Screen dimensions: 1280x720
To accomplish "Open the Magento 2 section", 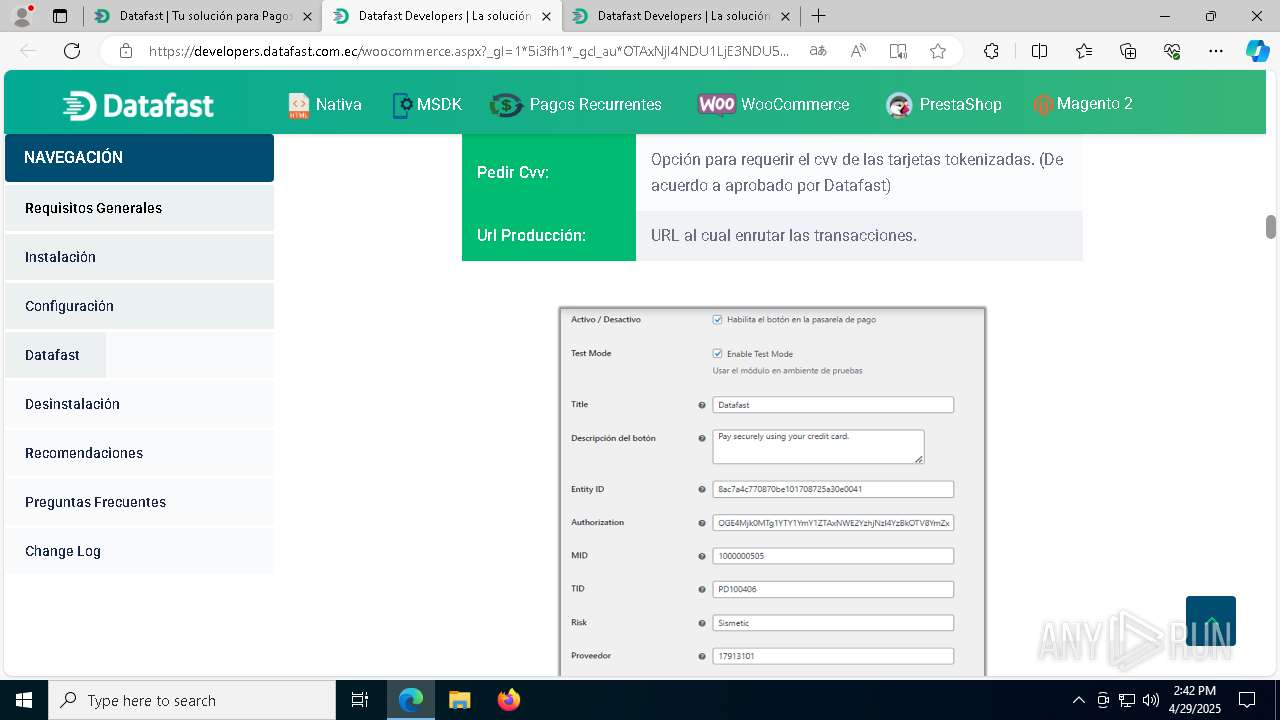I will (x=1083, y=104).
